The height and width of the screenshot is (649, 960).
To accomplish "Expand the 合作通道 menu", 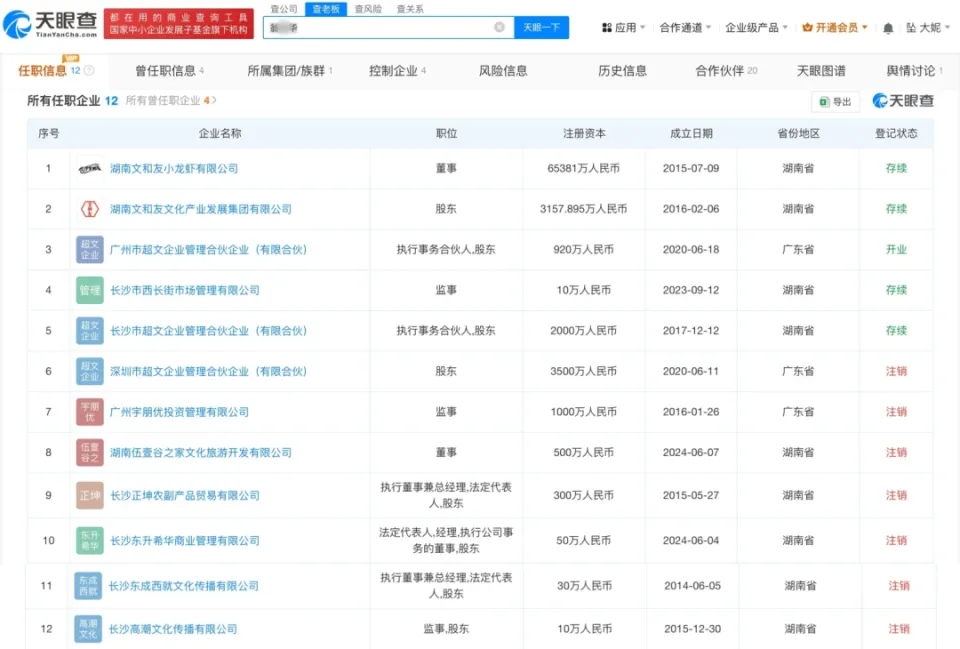I will pos(685,28).
